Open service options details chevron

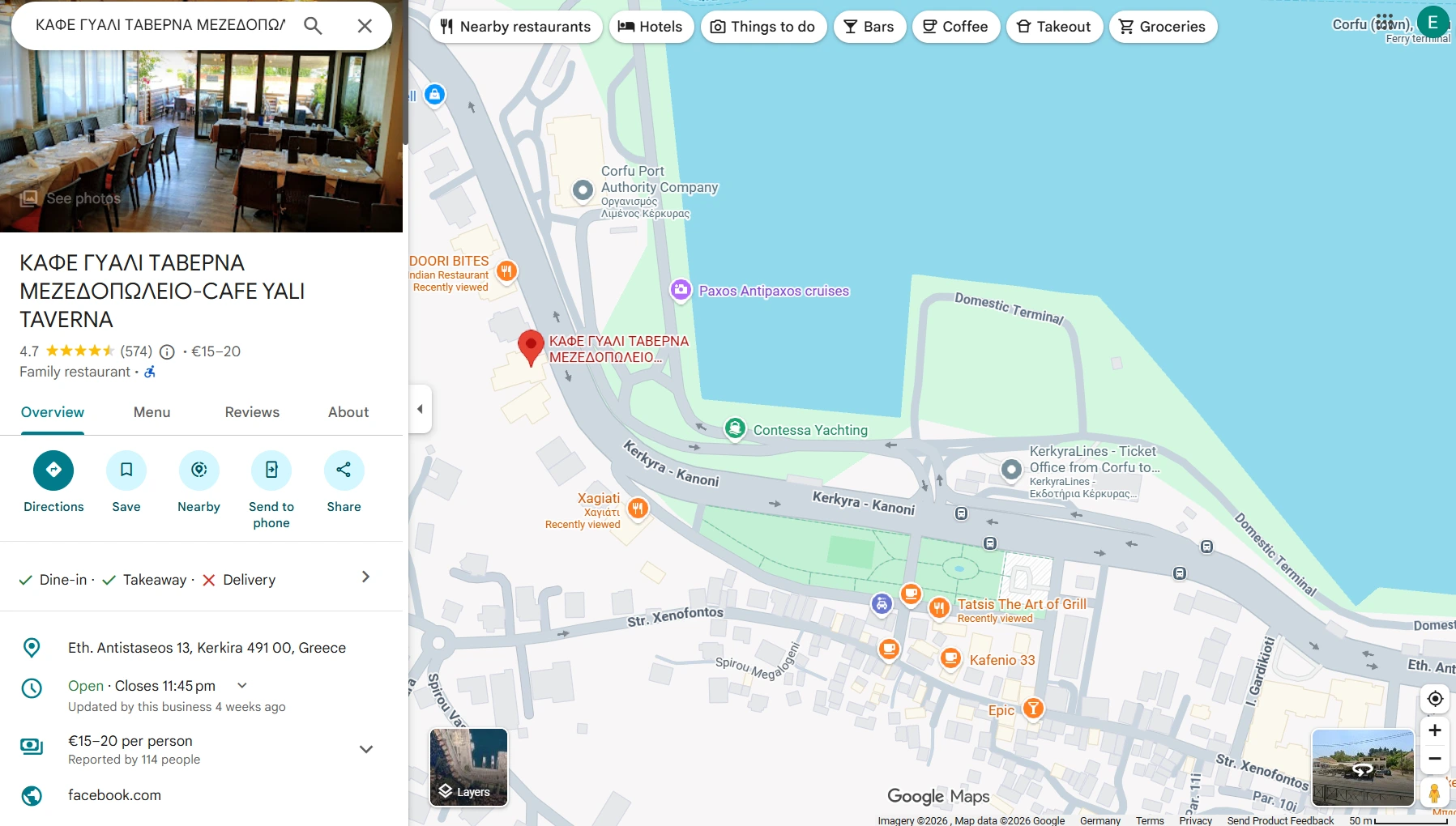pos(365,577)
